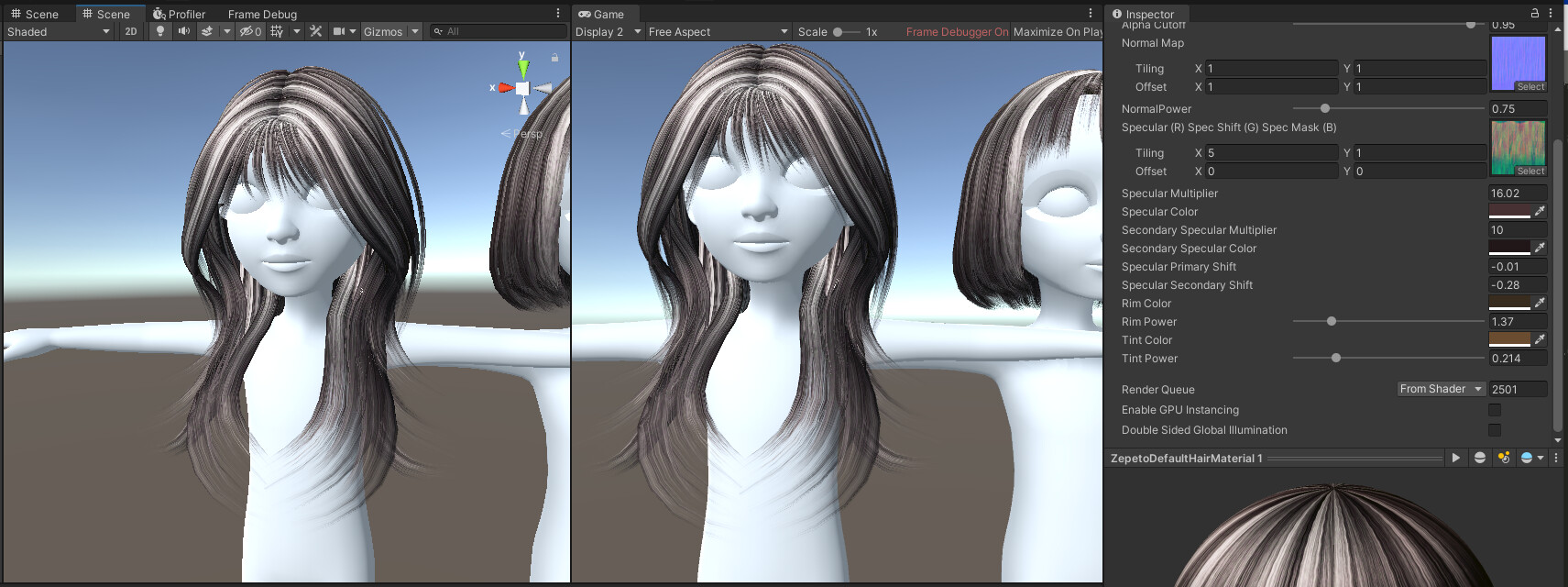Open the Shaded draw mode dropdown

click(x=58, y=31)
